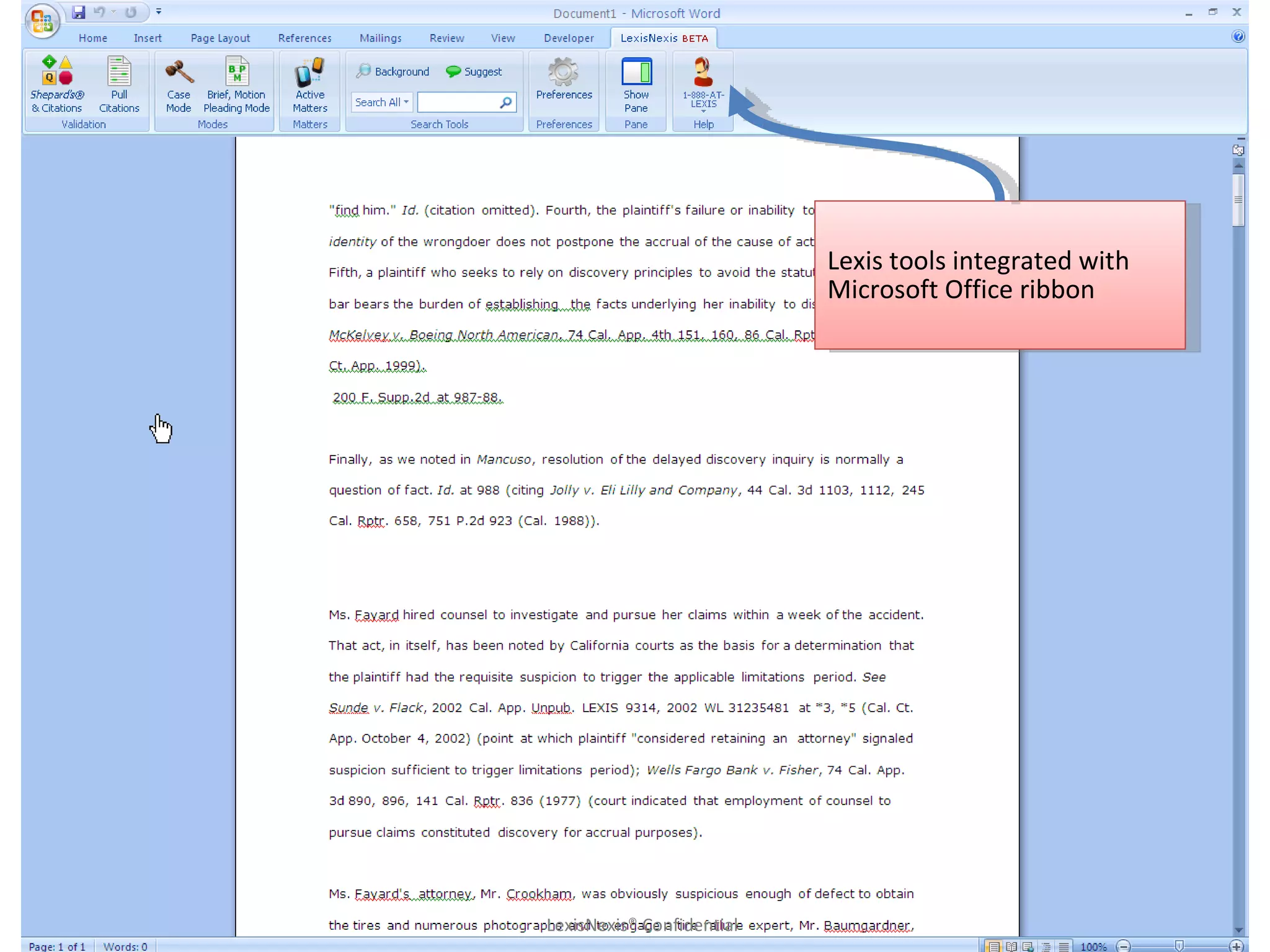This screenshot has height=952, width=1270.
Task: Click the Suggest button
Action: 474,71
